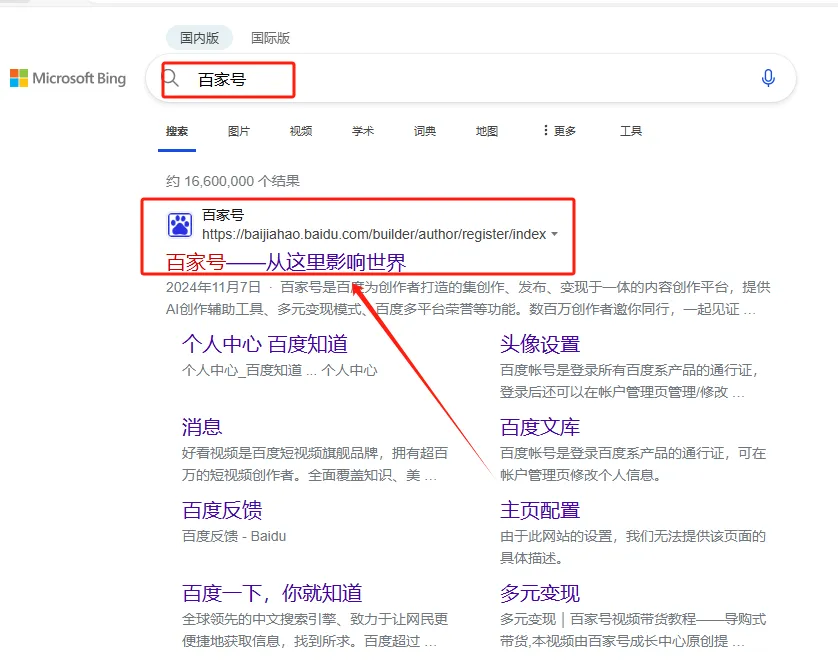Viewport: 838px width, 667px height.
Task: Click the Baidu paw favicon
Action: point(180,224)
